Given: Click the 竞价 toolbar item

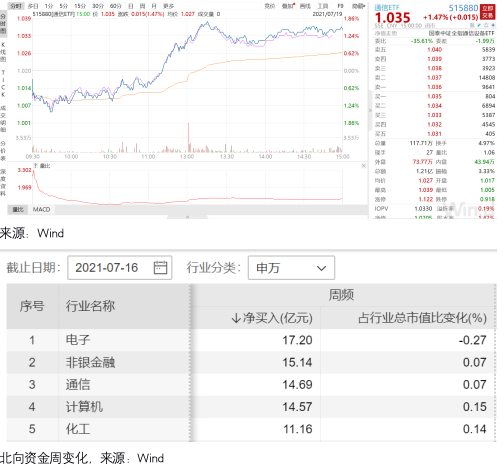Looking at the screenshot, I should click(269, 6).
